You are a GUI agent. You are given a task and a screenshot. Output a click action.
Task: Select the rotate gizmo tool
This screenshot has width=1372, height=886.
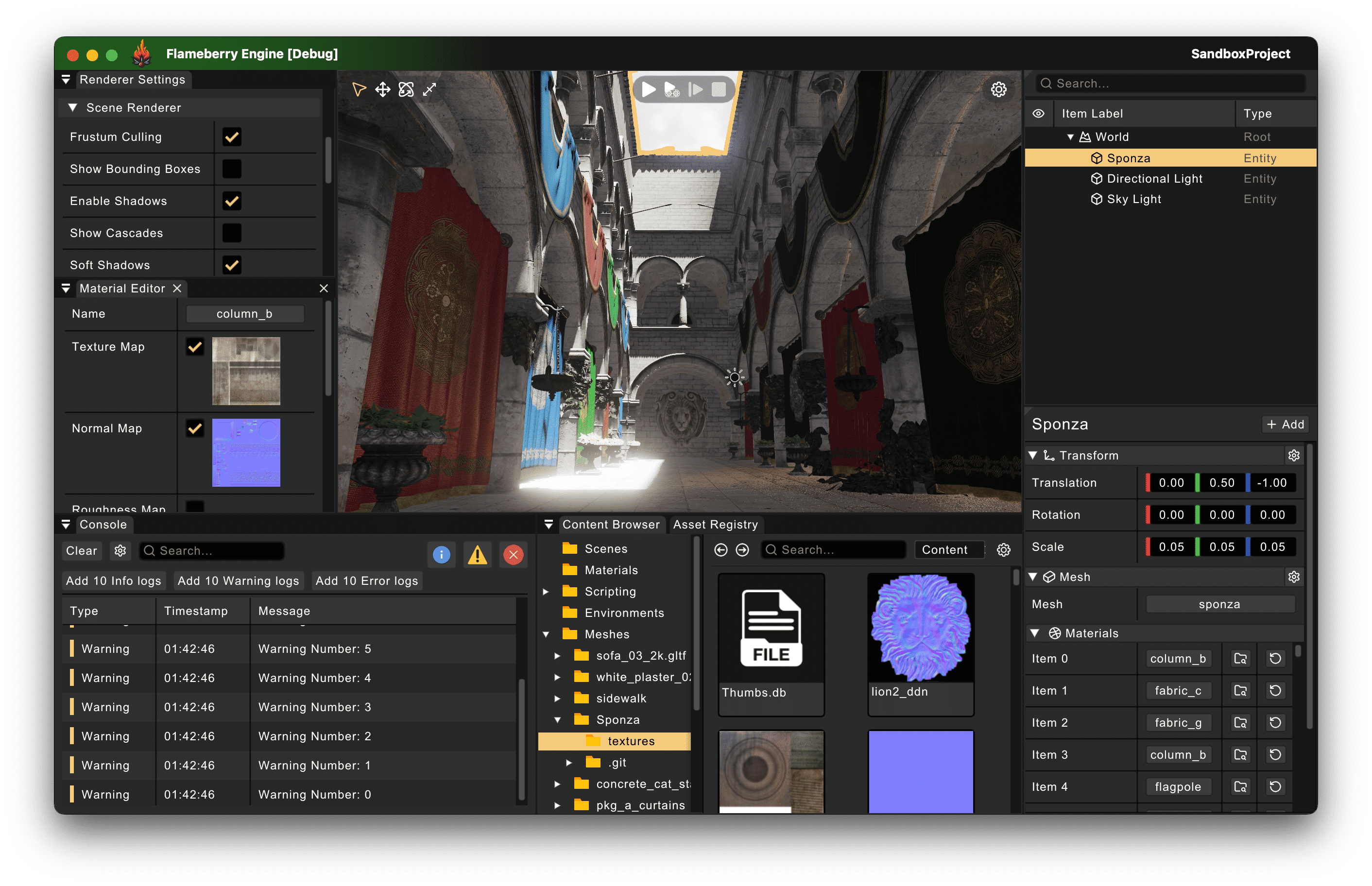[406, 89]
